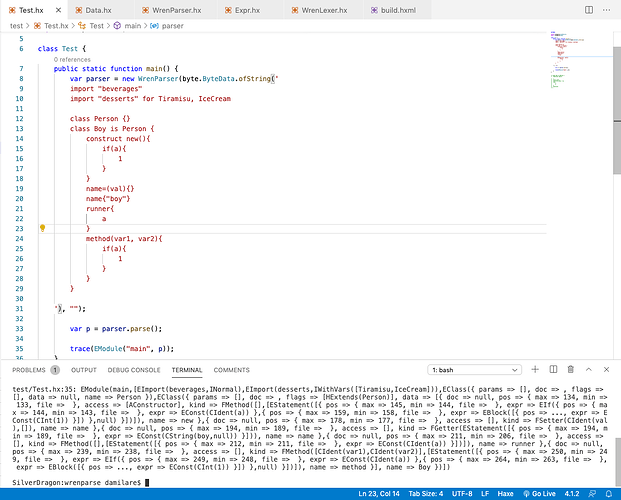Screen dimensions: 621x500
Task: Close the terminal panel with X
Action: (606, 370)
